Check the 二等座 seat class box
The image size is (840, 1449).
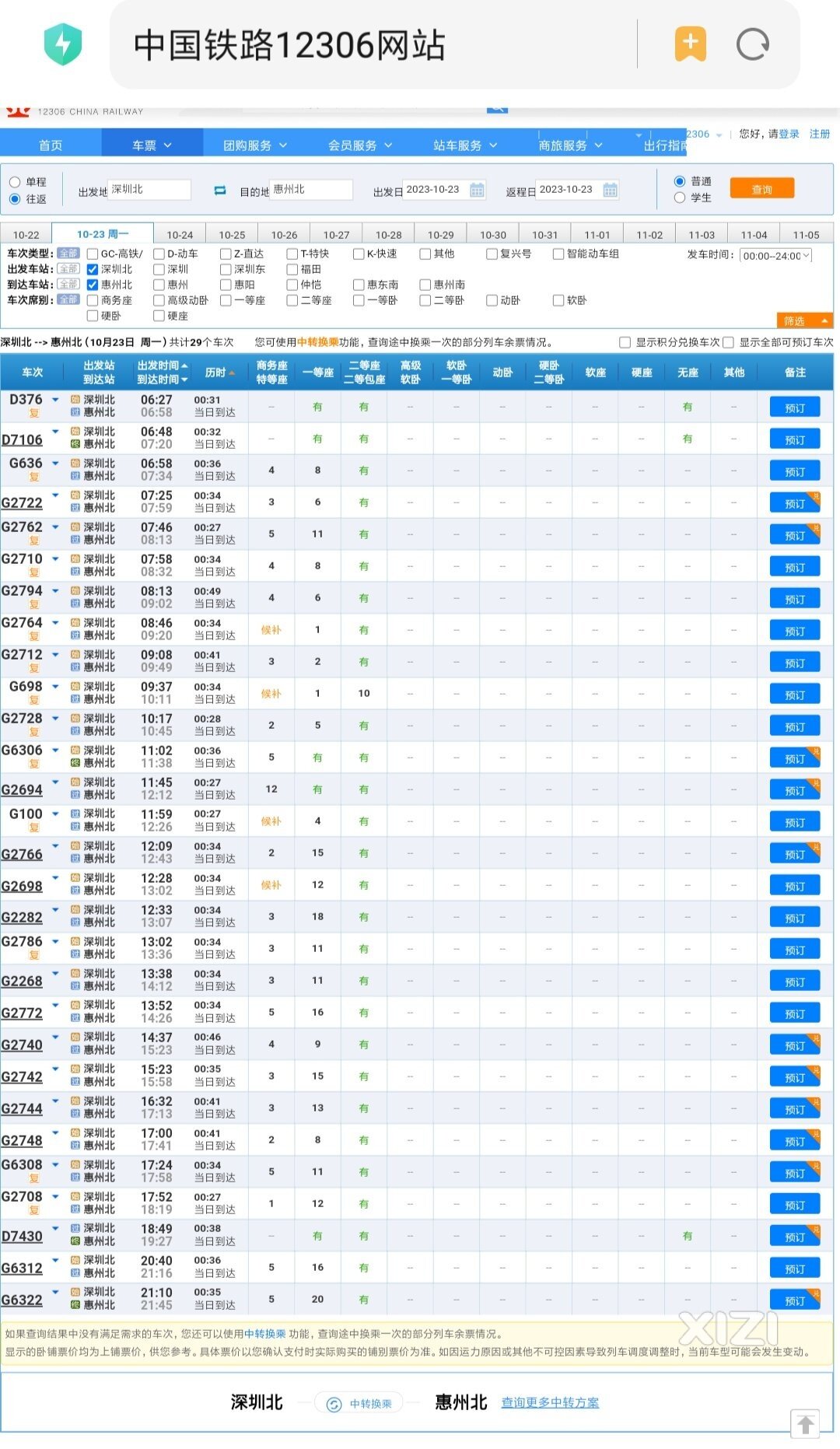coord(292,301)
